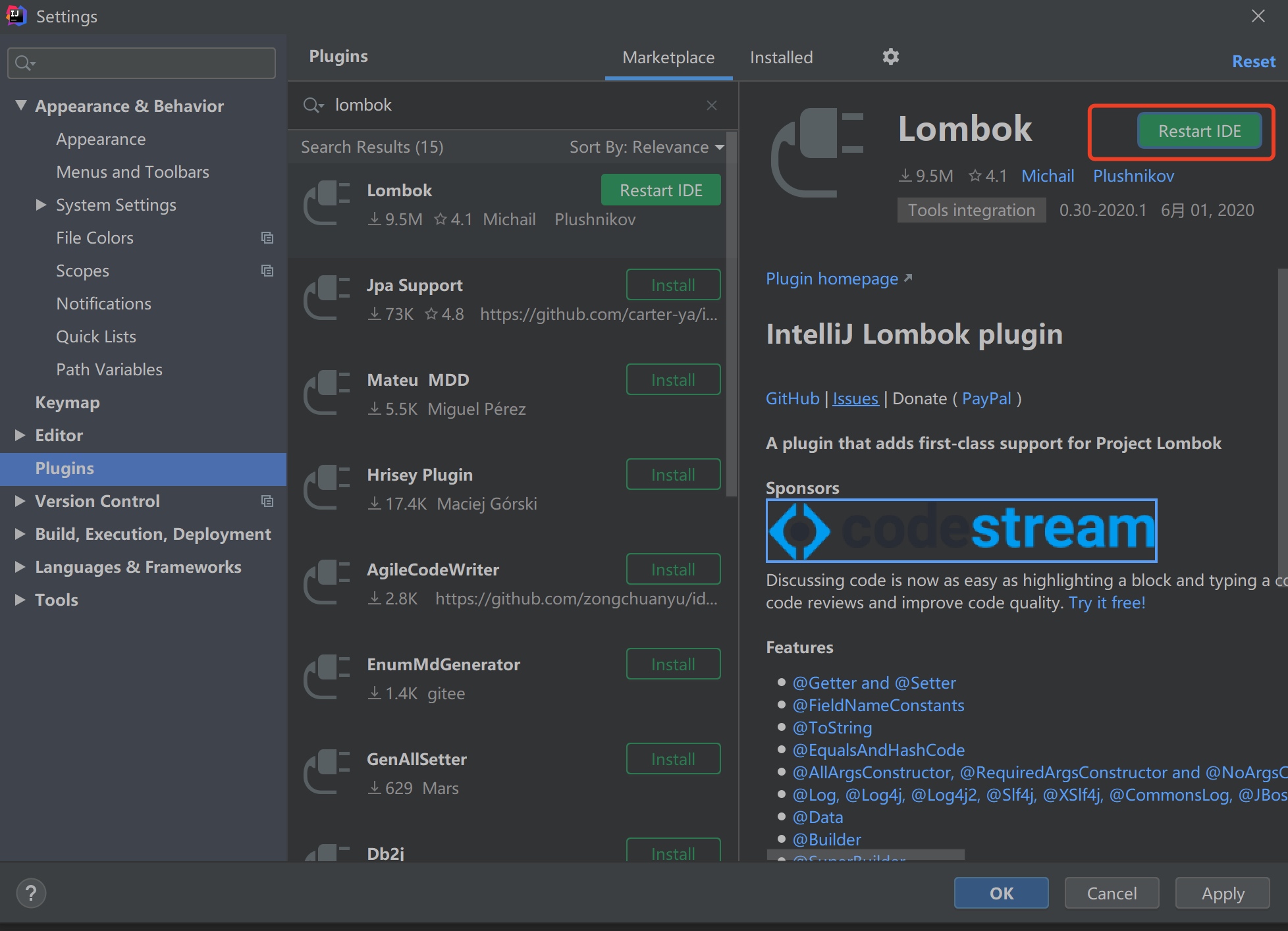Click the project-level icon beside File Colors
This screenshot has width=1288, height=931.
(x=267, y=238)
